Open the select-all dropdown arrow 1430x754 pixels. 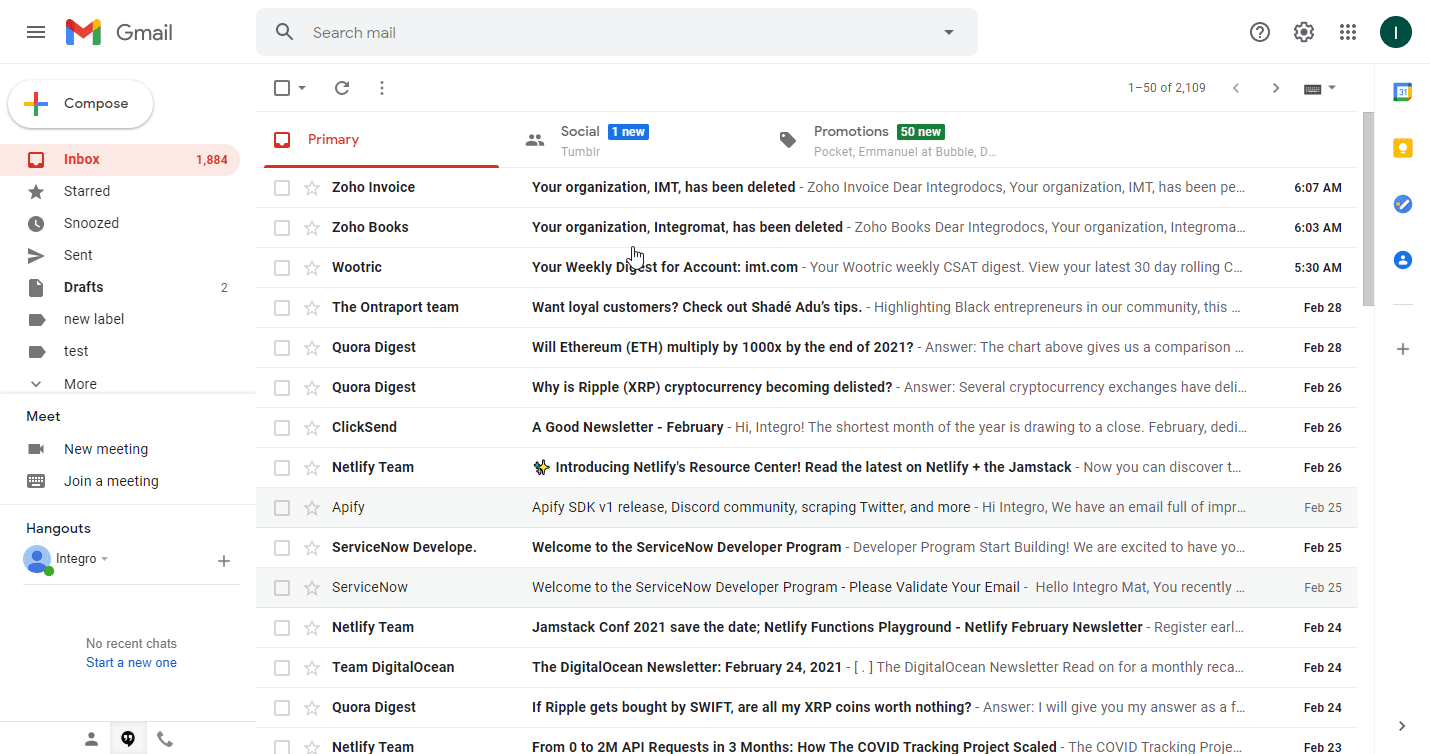[302, 88]
